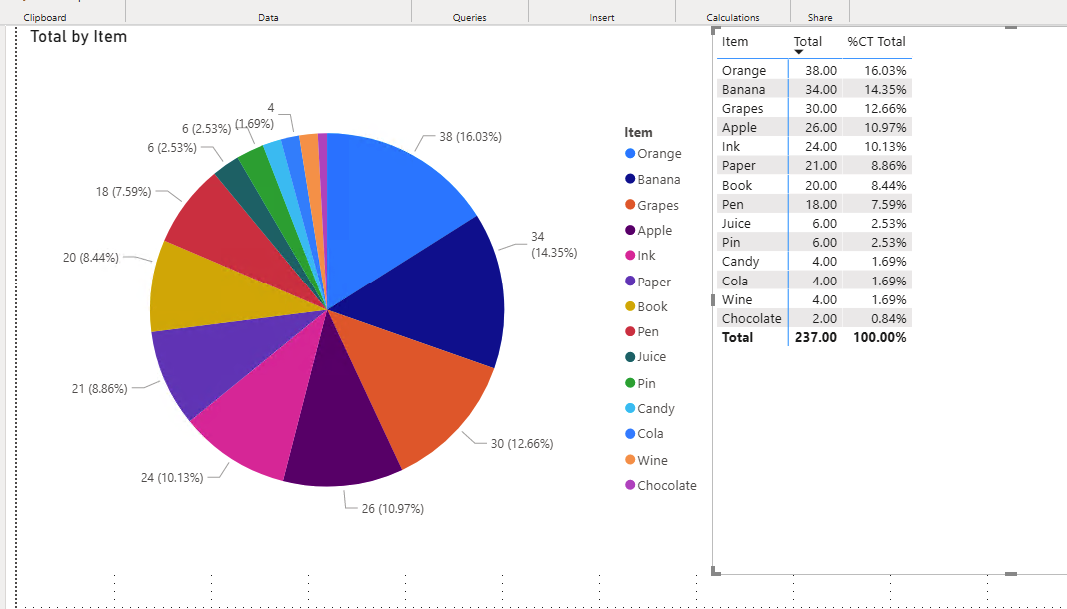Click the 100.00% total percentage value
1067x609 pixels.
coord(880,338)
